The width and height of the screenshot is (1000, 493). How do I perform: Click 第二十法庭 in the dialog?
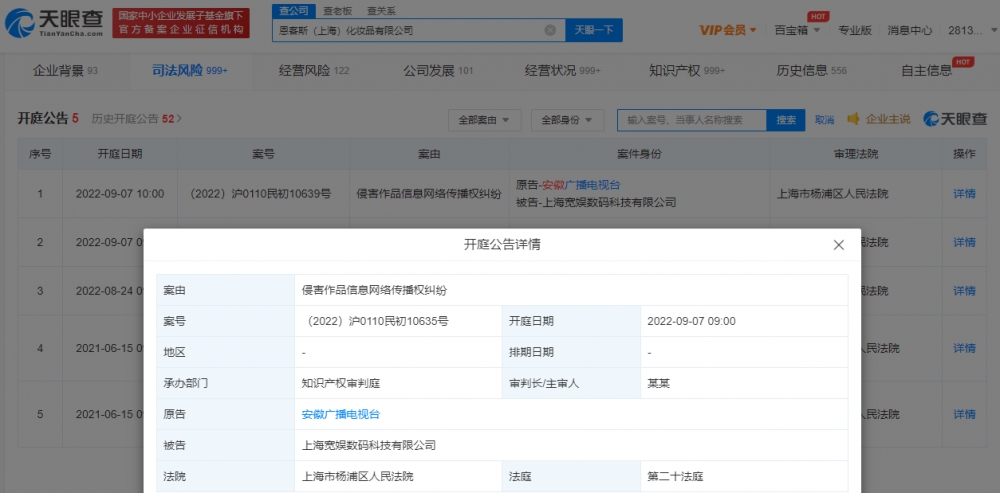click(x=675, y=476)
